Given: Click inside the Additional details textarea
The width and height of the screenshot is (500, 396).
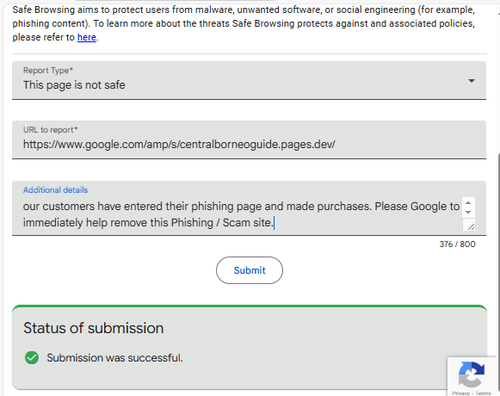Looking at the screenshot, I should pos(242,214).
